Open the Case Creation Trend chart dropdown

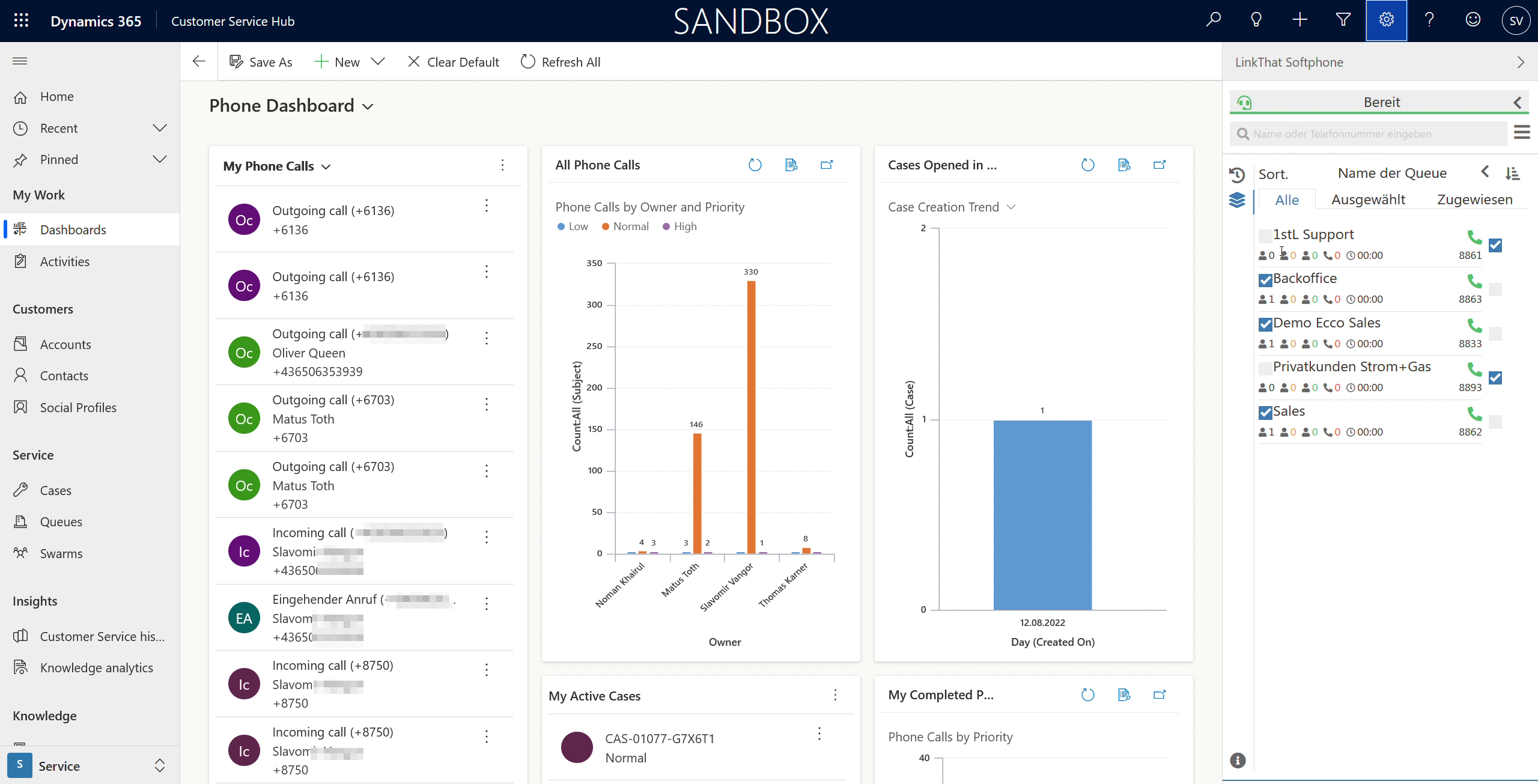tap(1011, 207)
